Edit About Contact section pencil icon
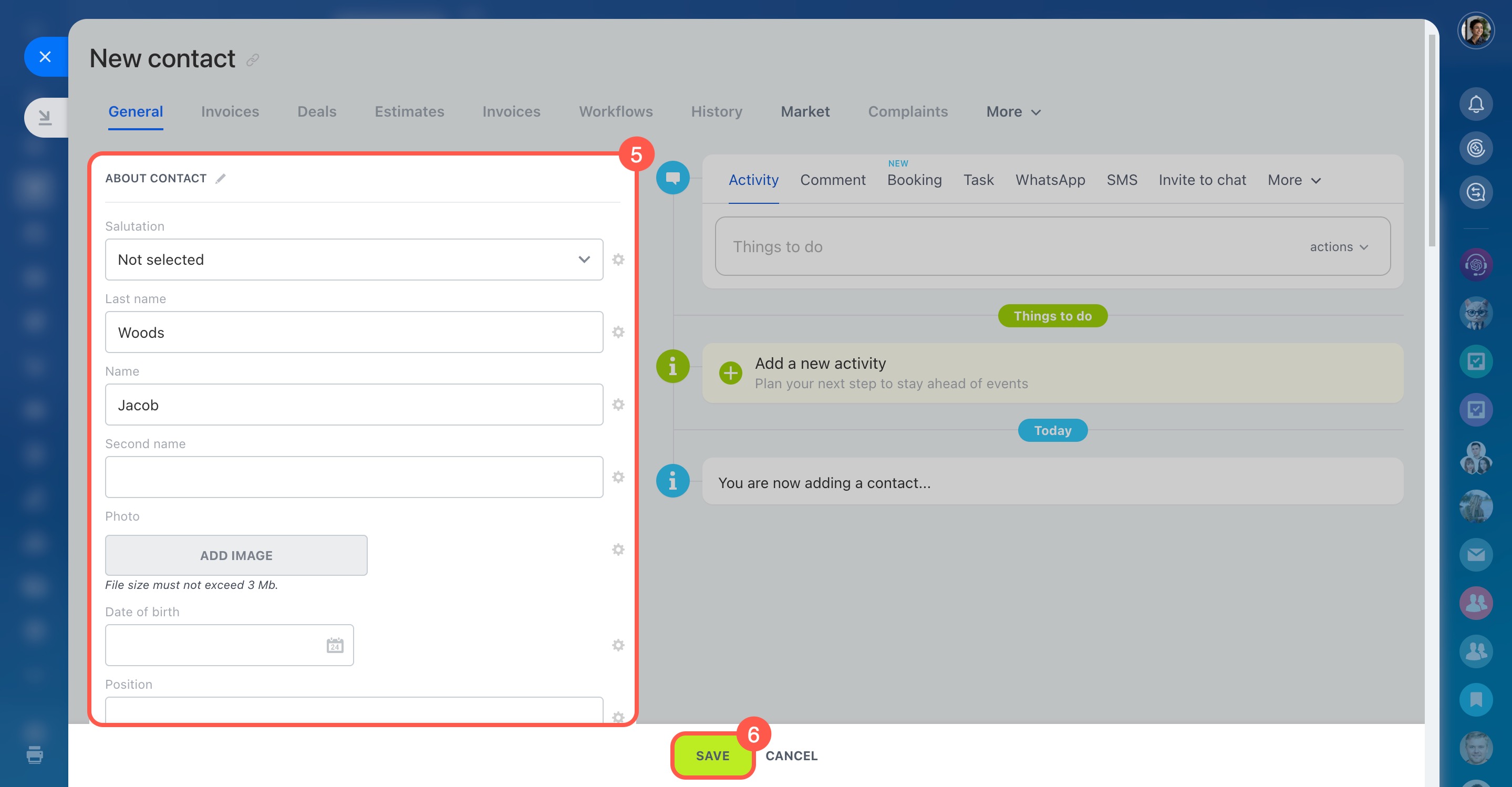This screenshot has width=1512, height=787. tap(221, 179)
